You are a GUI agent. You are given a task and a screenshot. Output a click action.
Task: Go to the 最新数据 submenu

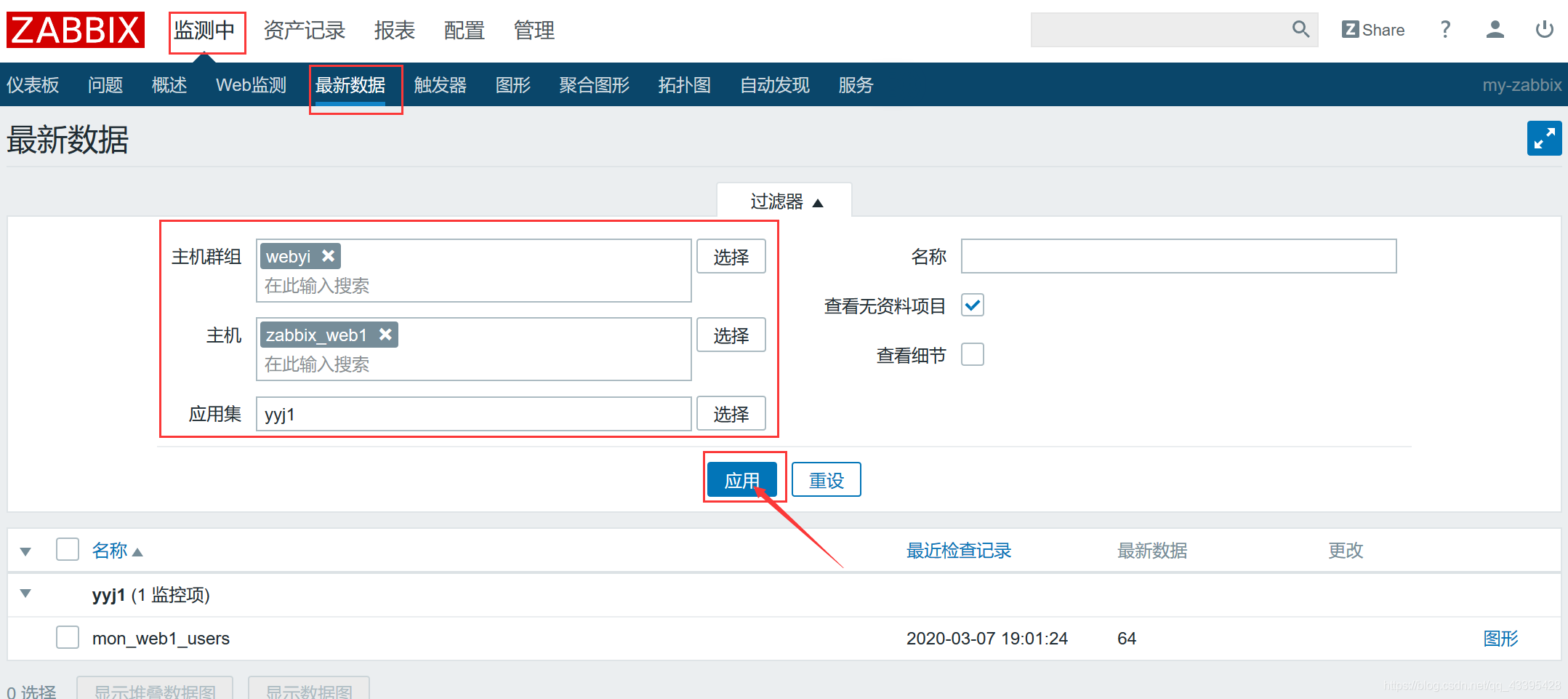350,85
